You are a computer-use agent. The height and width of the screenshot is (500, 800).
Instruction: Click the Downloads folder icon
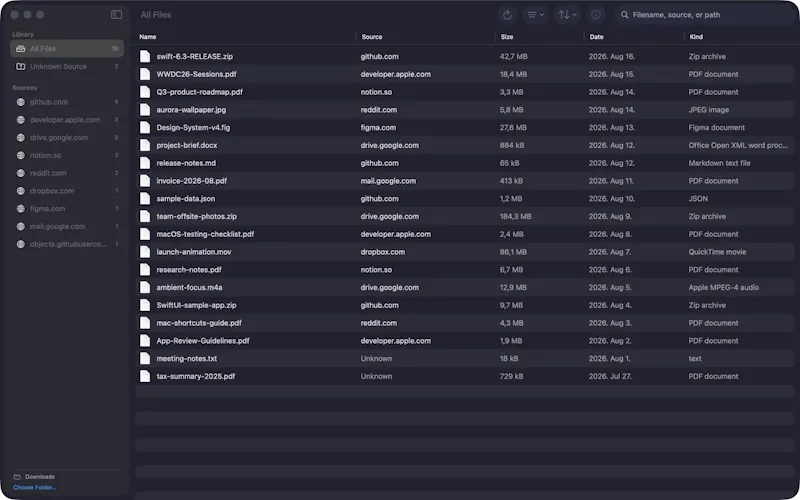point(17,477)
